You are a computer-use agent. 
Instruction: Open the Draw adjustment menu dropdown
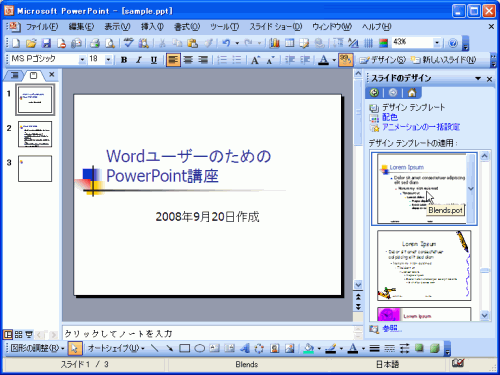37,348
